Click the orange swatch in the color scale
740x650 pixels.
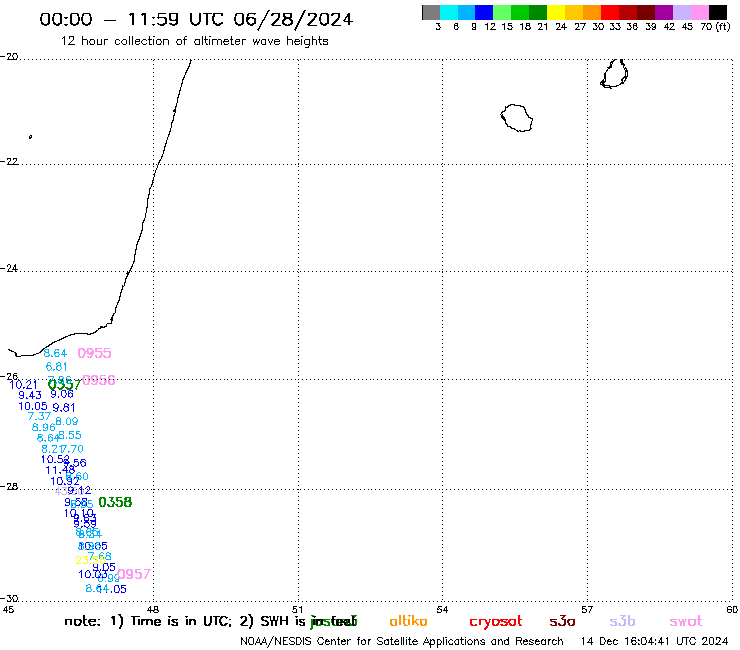tap(592, 12)
